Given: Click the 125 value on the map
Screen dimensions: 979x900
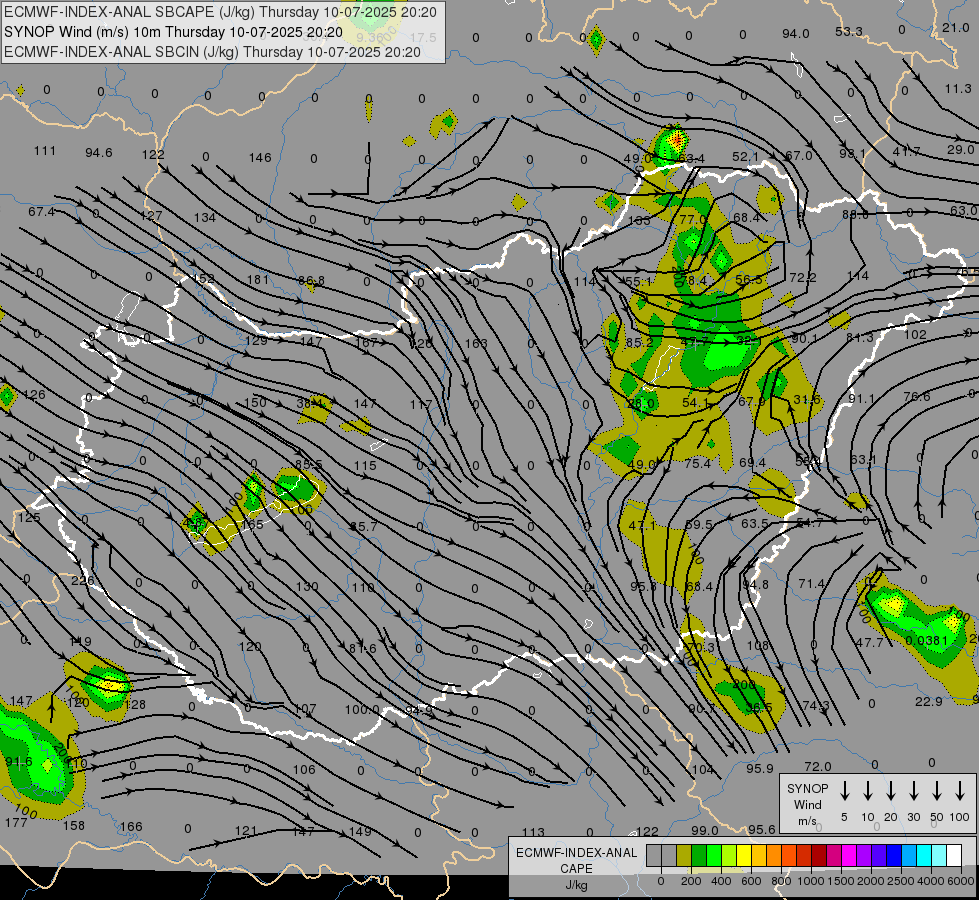Looking at the screenshot, I should tap(29, 517).
